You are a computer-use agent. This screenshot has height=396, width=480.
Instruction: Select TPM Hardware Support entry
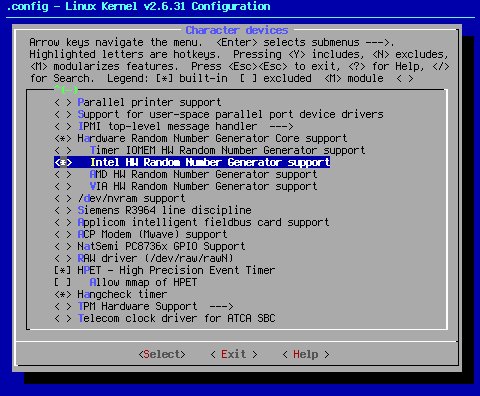tap(137, 306)
